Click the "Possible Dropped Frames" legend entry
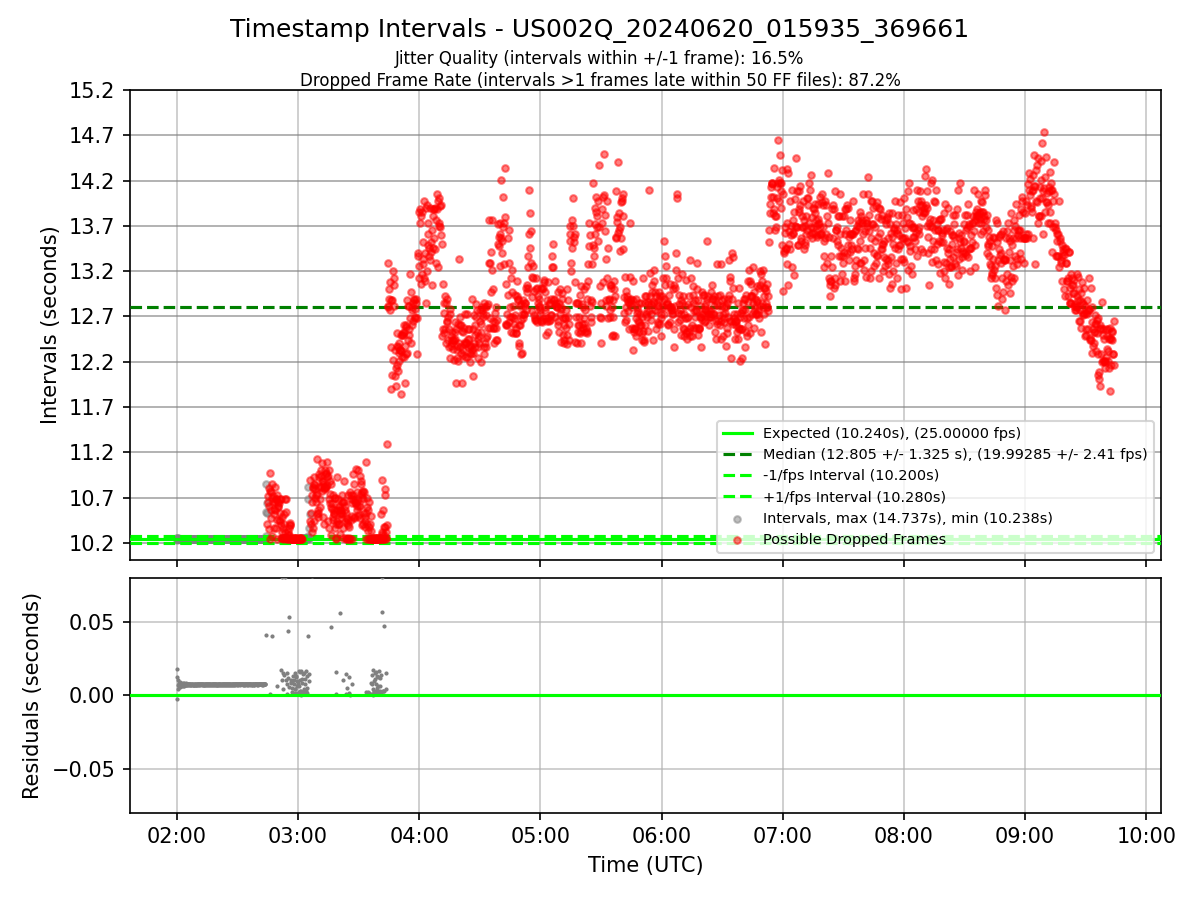This screenshot has height=900, width=1200. [854, 539]
